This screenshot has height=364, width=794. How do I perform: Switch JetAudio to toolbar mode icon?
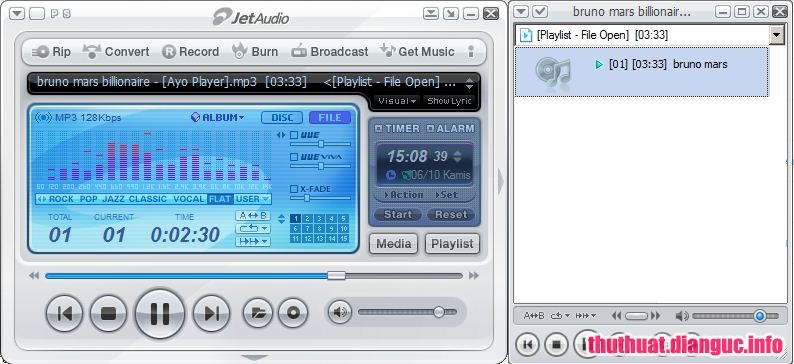431,14
